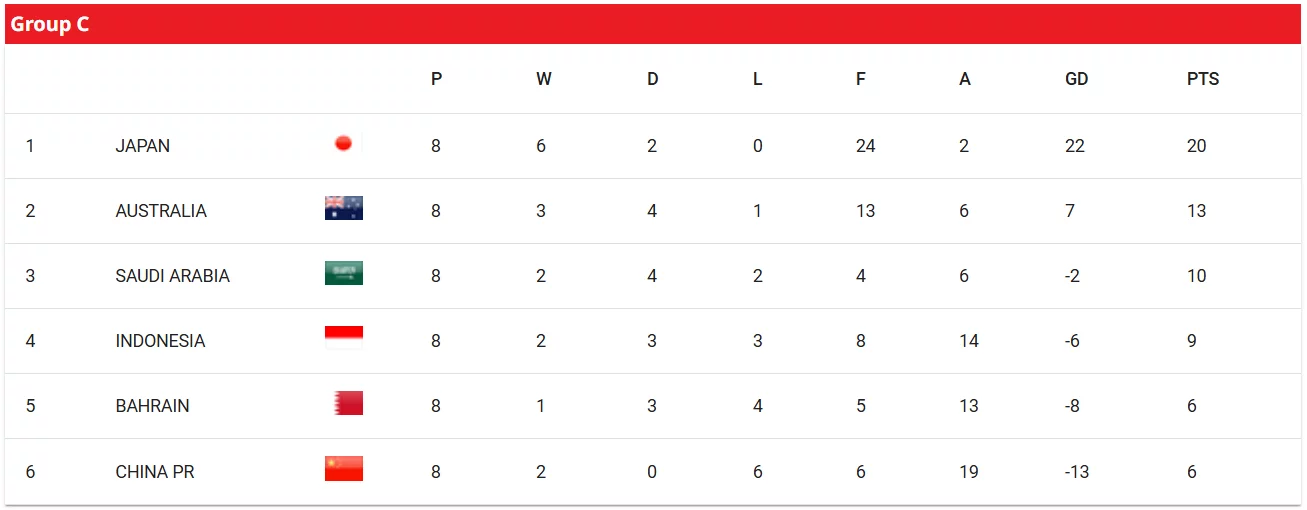Image resolution: width=1307 pixels, height=510 pixels.
Task: Click Japan's 24 goals-for value
Action: [865, 146]
